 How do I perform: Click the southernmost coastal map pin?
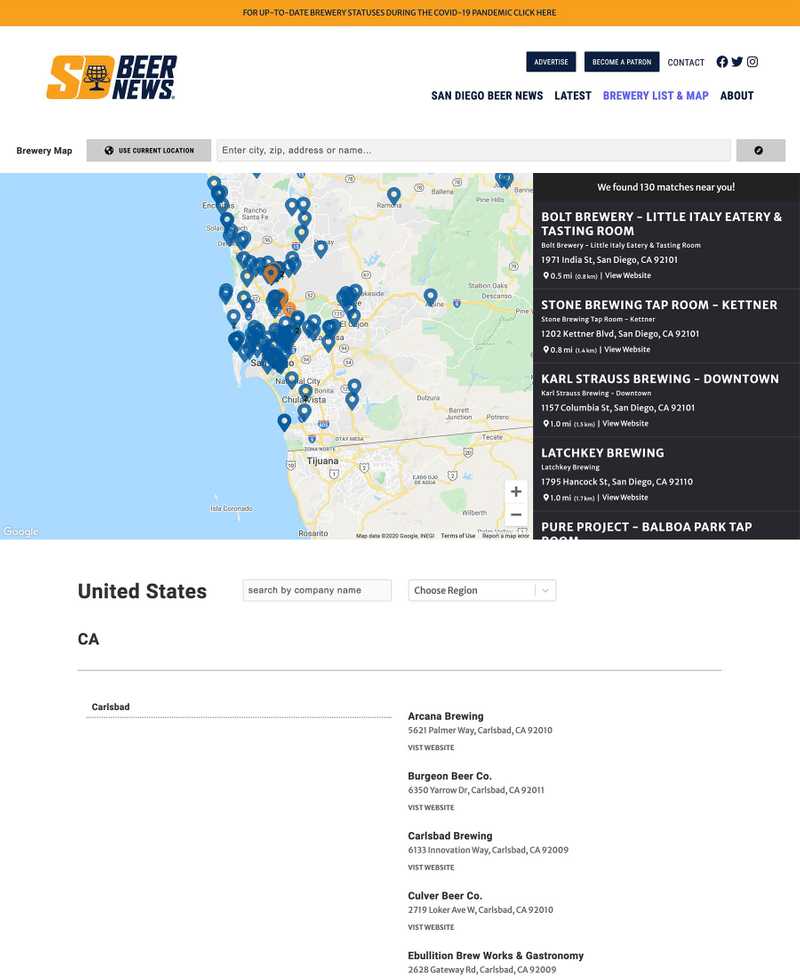[x=284, y=422]
